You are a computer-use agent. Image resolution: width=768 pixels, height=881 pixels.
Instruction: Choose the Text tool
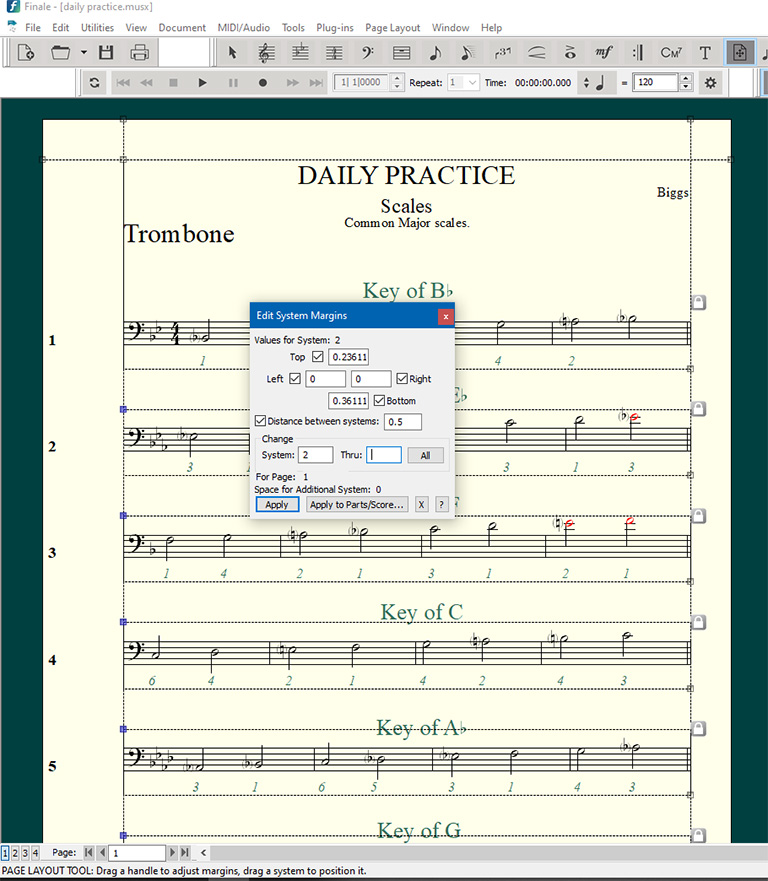pos(705,53)
